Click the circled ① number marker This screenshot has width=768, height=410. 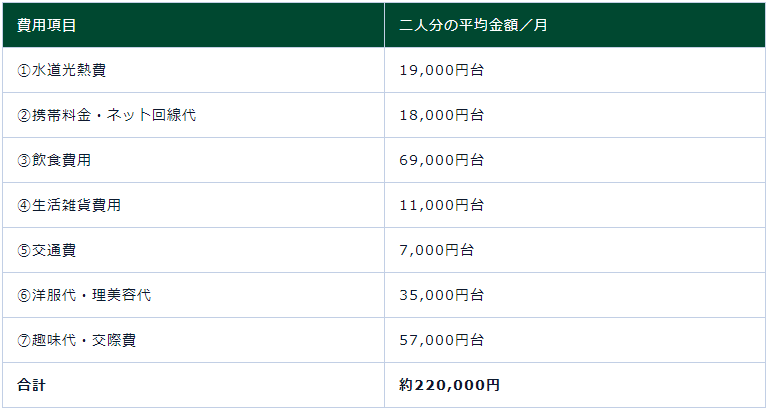point(24,70)
